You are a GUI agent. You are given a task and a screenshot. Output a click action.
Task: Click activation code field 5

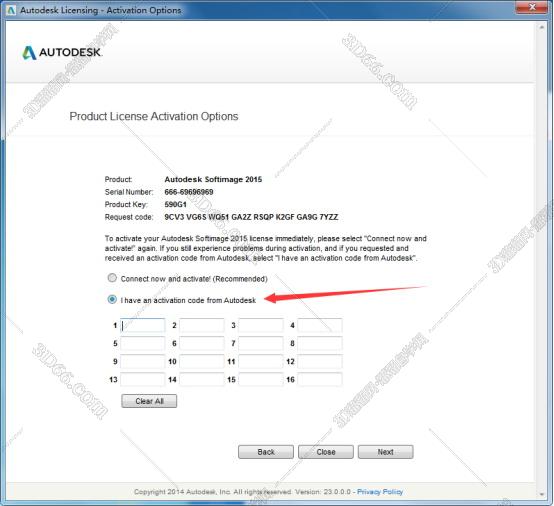click(143, 343)
